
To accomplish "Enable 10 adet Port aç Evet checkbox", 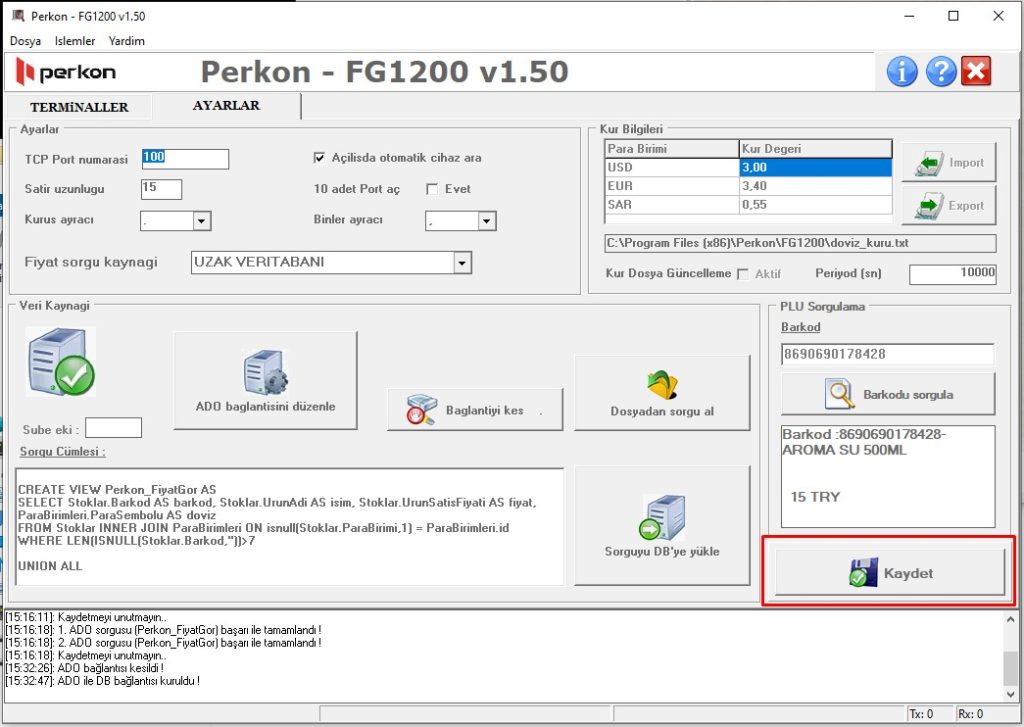I will 432,189.
